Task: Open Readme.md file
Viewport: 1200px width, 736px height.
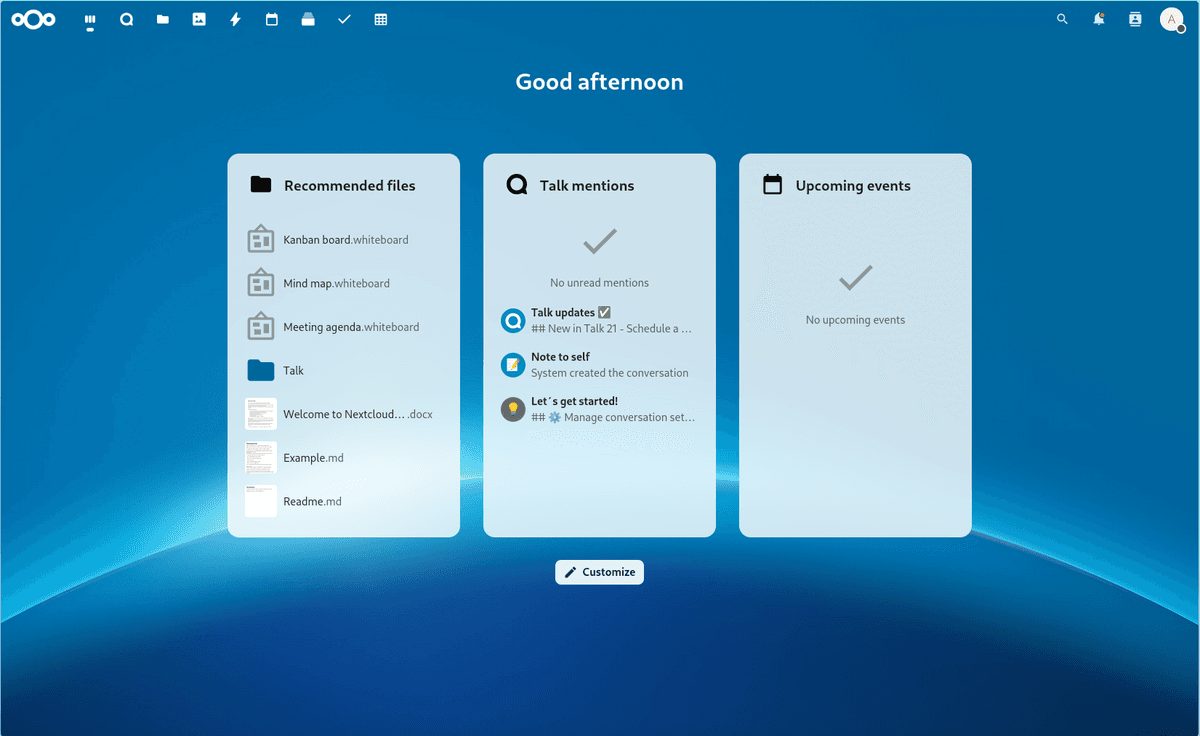Action: tap(344, 501)
